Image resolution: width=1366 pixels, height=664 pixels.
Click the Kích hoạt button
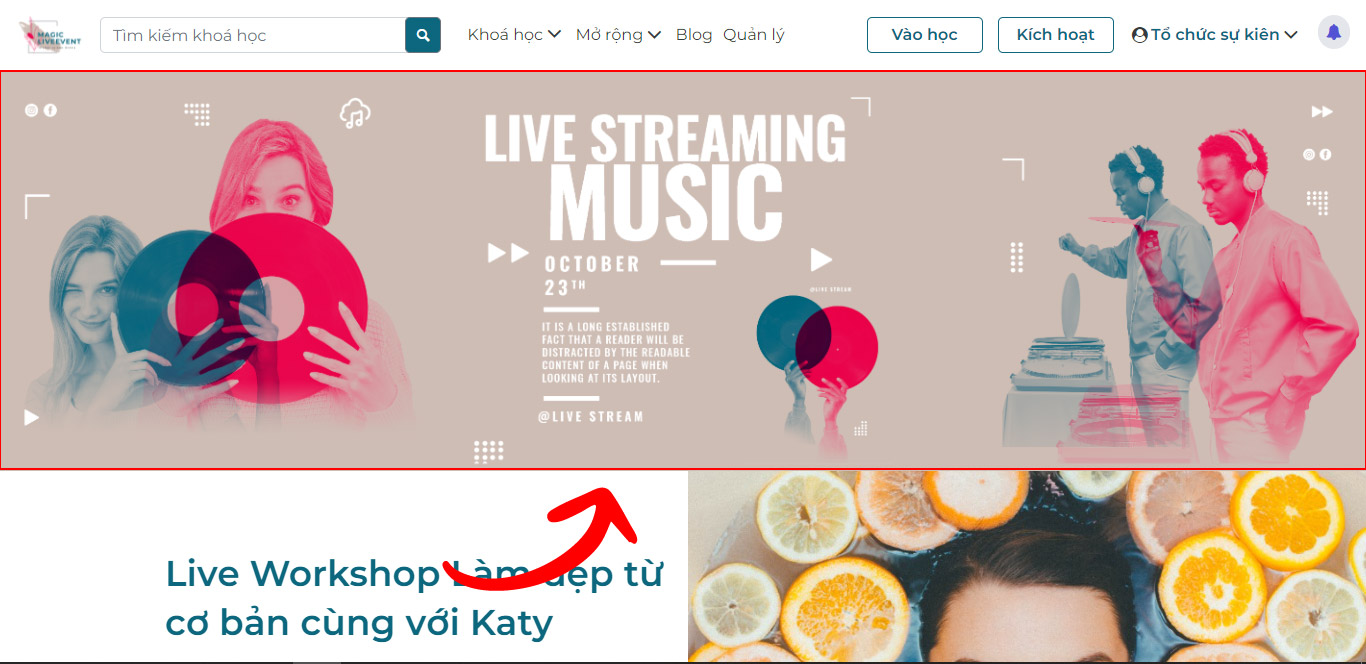click(1055, 35)
